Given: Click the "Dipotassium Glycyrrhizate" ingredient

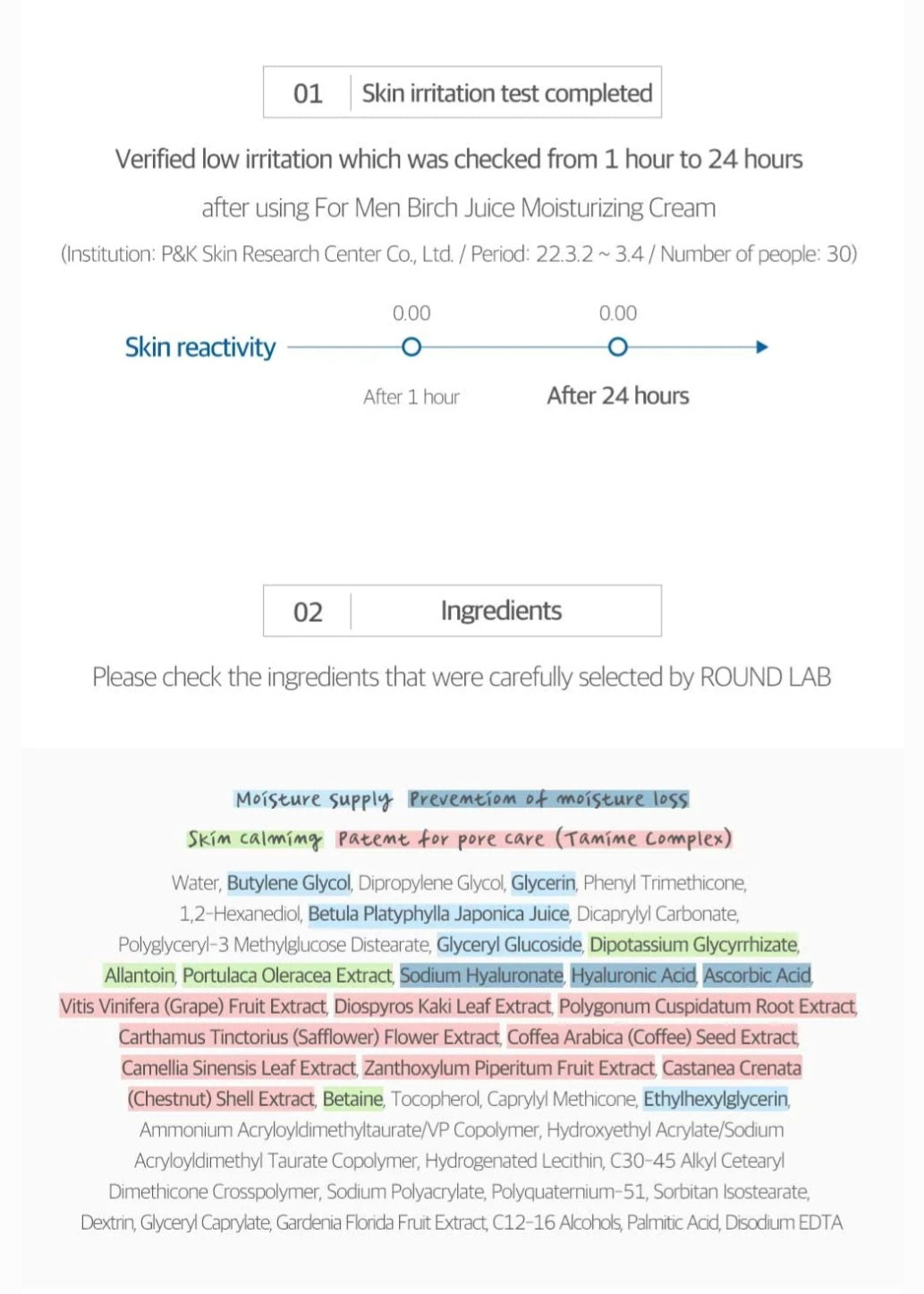Looking at the screenshot, I should coord(693,945).
